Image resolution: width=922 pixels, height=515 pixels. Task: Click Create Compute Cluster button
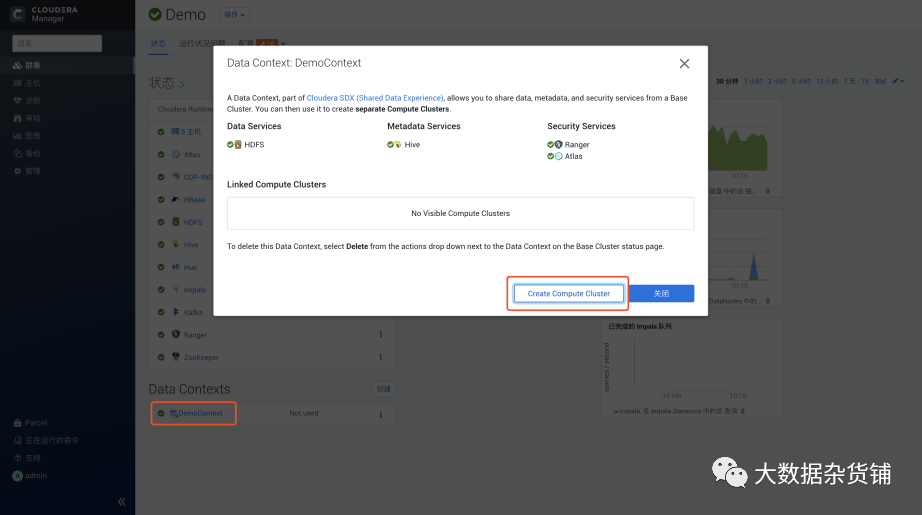[568, 293]
